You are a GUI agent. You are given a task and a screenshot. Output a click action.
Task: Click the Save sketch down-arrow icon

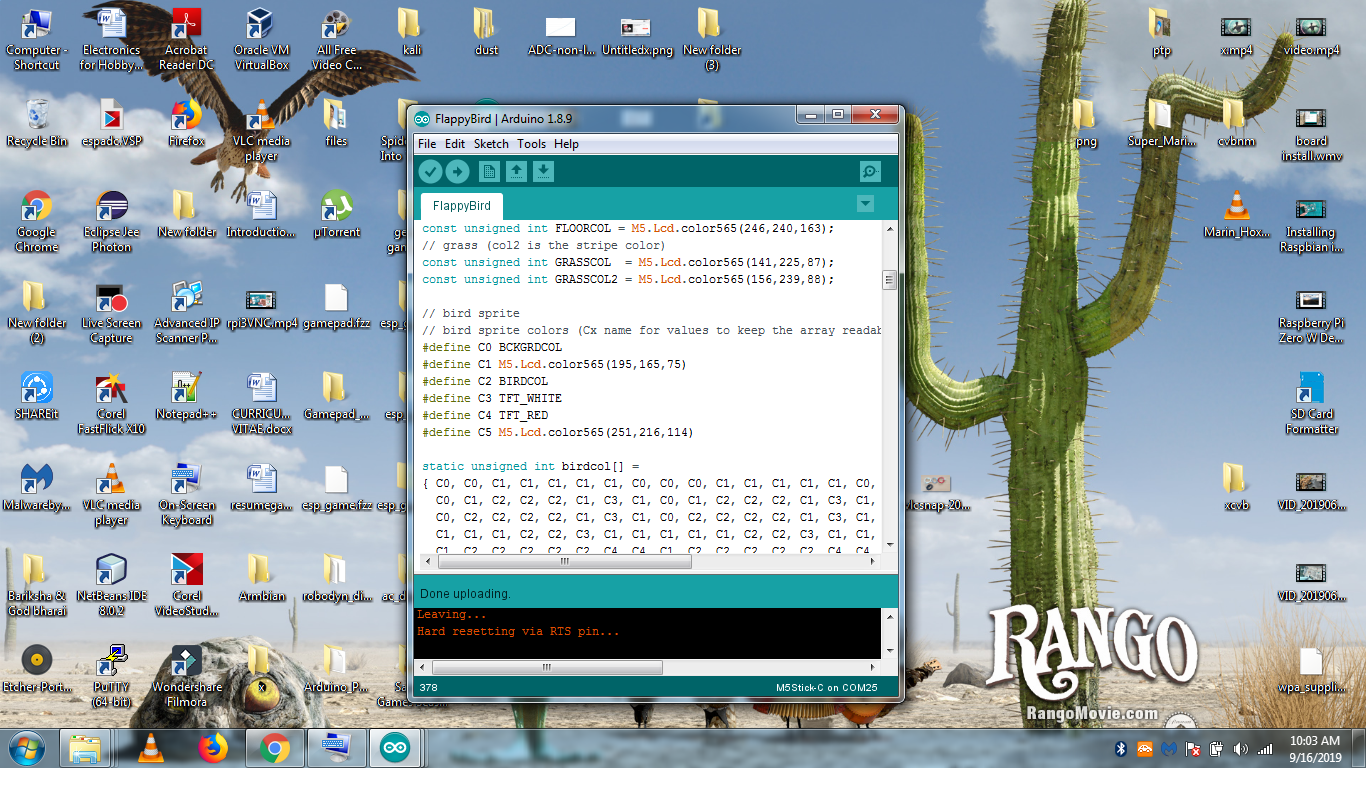click(543, 172)
